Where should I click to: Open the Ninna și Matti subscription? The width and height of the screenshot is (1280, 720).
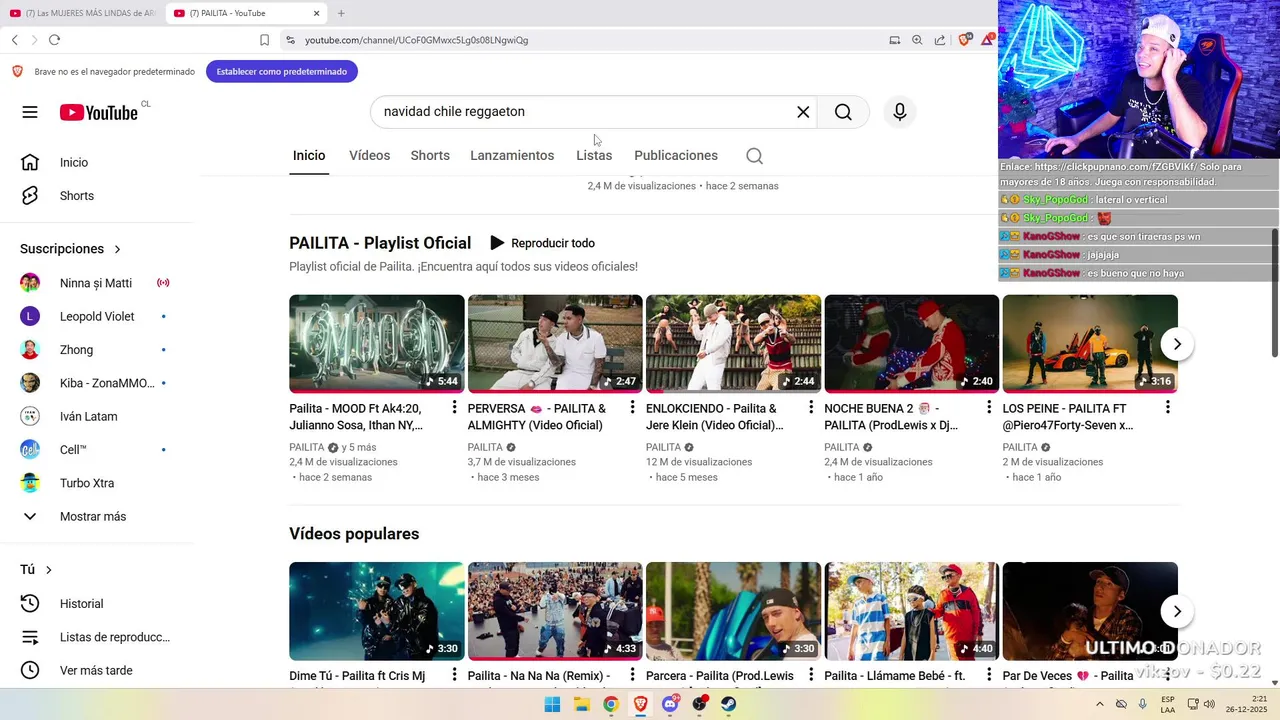(x=97, y=283)
